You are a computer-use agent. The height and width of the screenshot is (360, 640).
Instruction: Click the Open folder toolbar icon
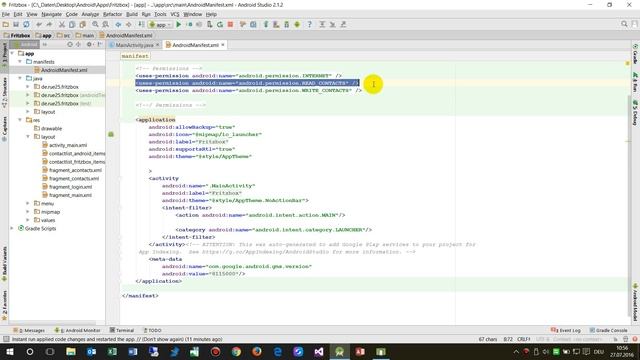(6, 24)
